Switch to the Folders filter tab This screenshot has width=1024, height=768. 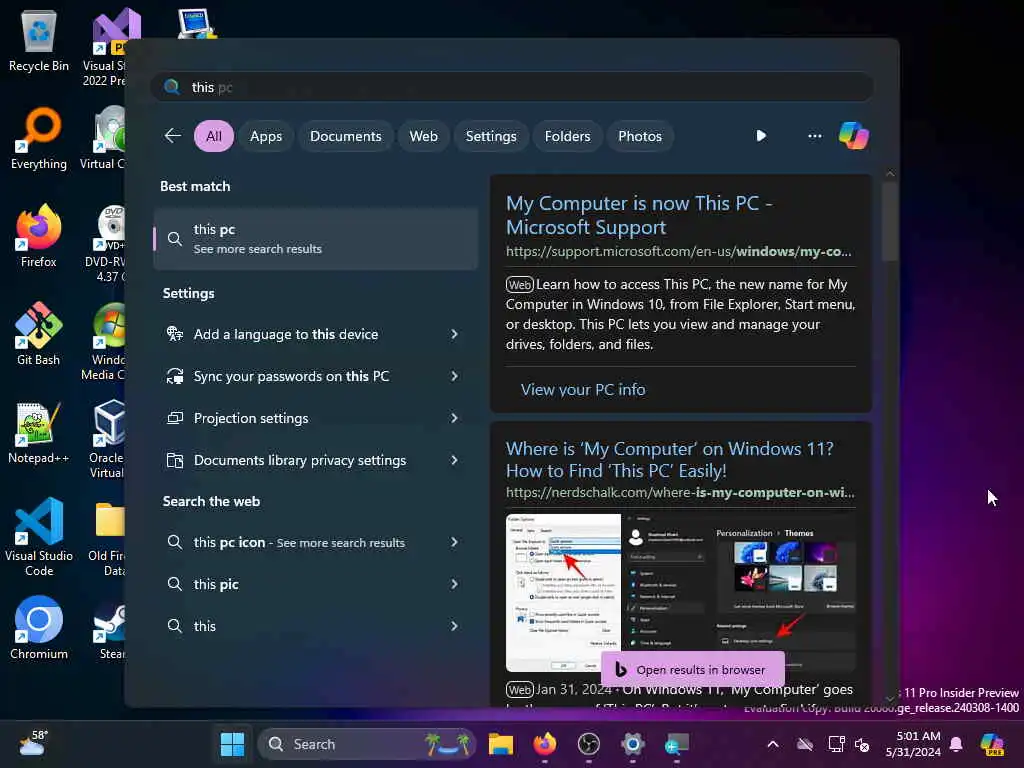[x=567, y=136]
